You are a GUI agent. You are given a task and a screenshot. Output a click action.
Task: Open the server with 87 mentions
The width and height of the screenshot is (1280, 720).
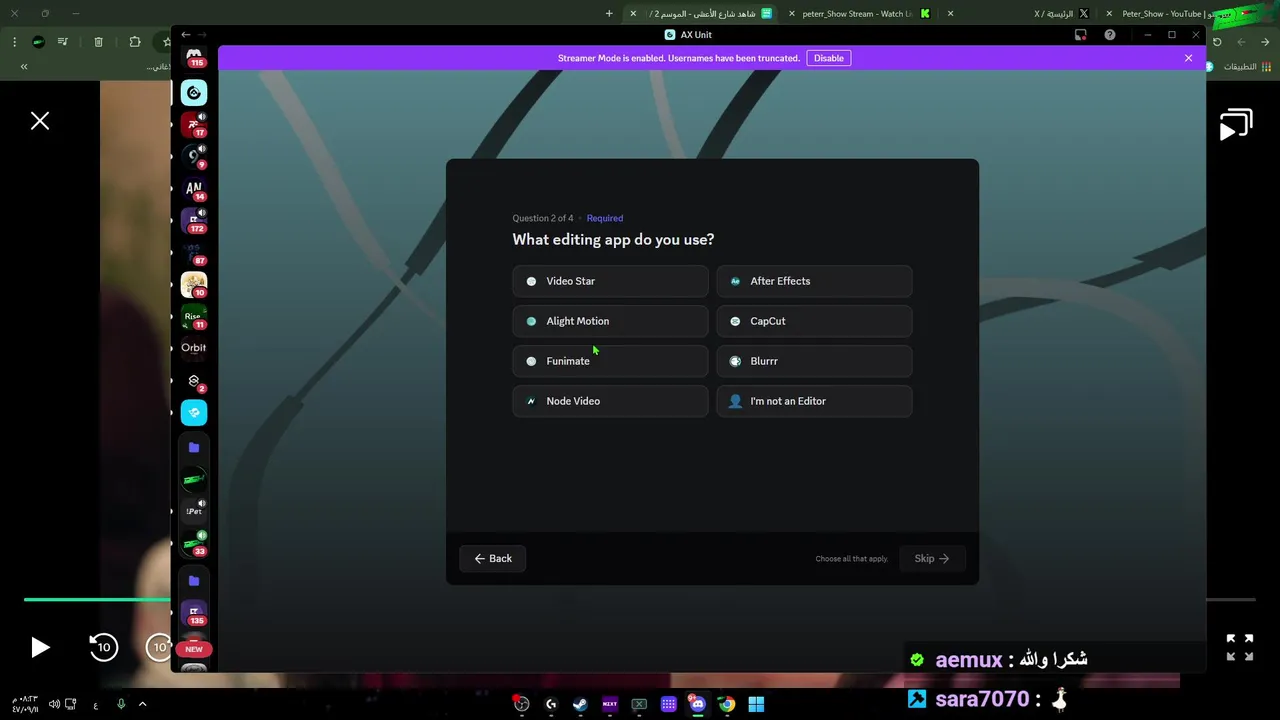tap(194, 253)
